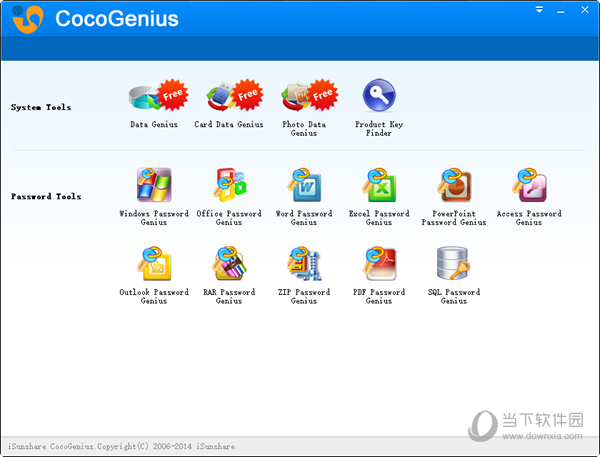Open PowerPoint Password Genius icon

click(x=454, y=185)
